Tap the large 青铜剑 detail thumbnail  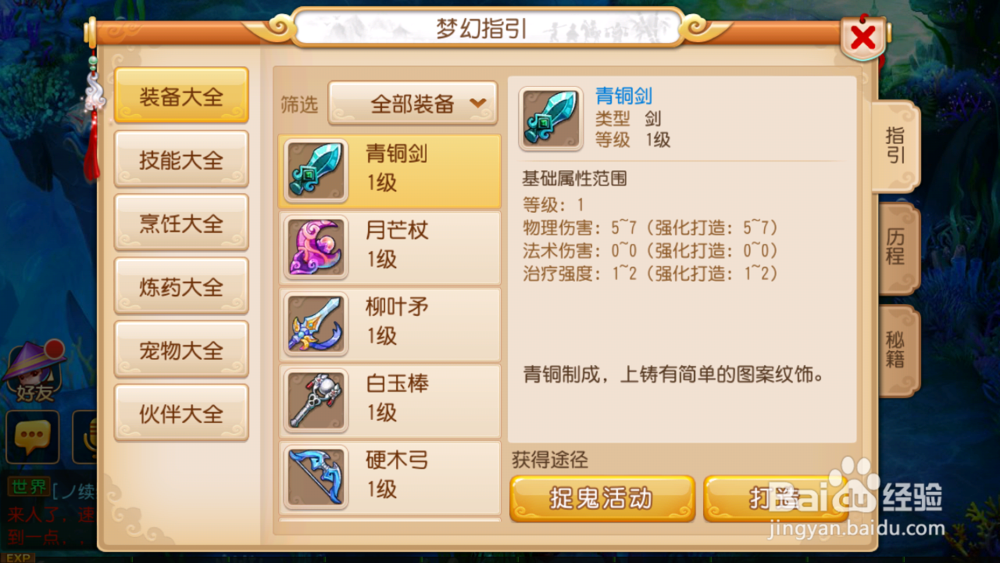coord(550,119)
